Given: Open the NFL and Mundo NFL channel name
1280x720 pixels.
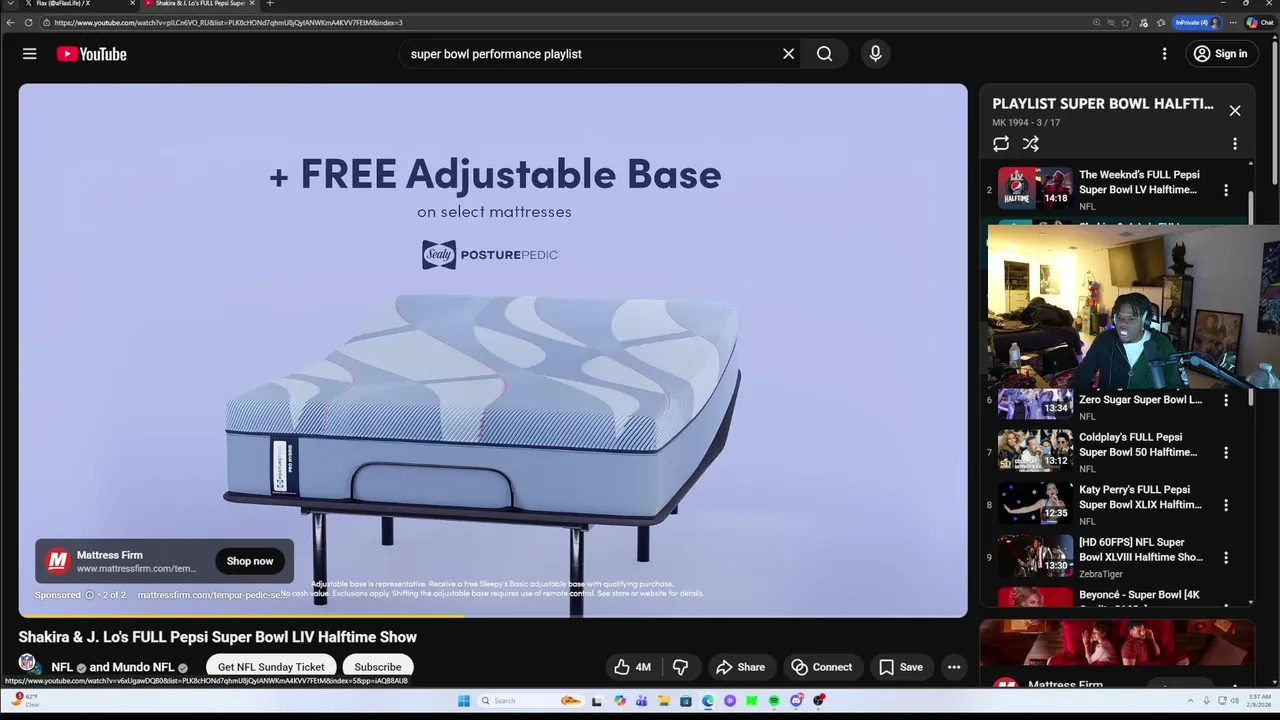Looking at the screenshot, I should pyautogui.click(x=113, y=667).
